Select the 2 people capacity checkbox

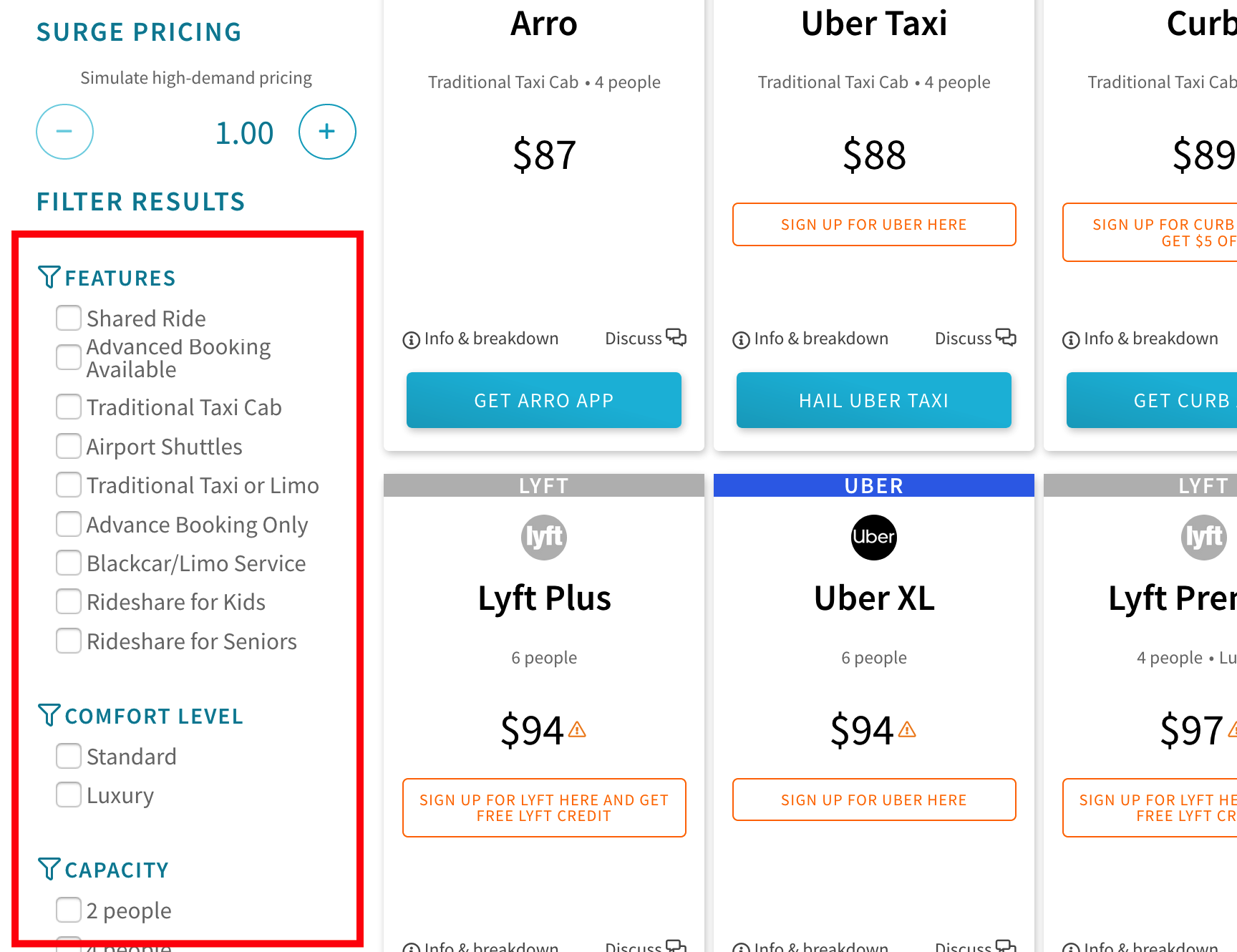[x=69, y=910]
